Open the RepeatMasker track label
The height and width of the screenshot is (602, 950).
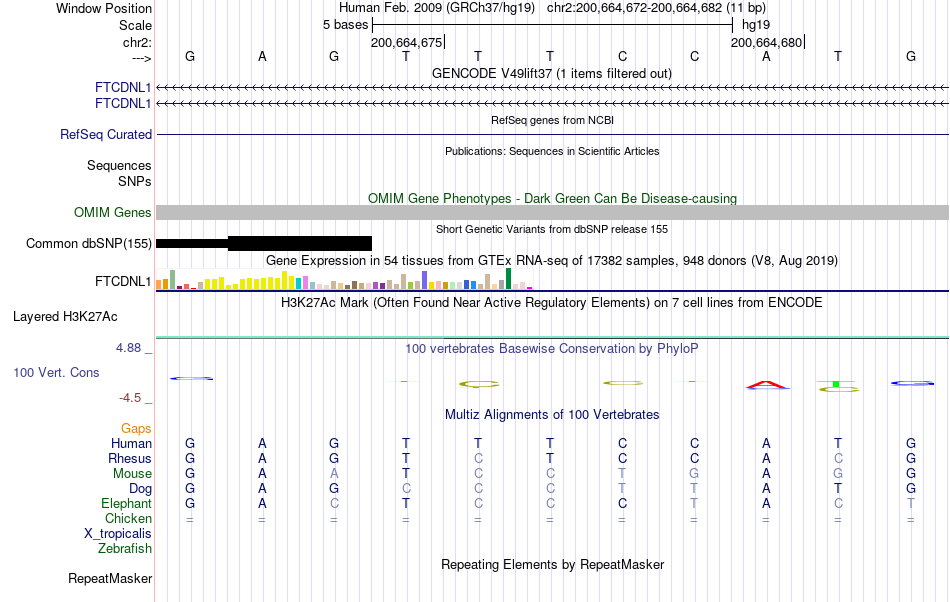(x=110, y=579)
